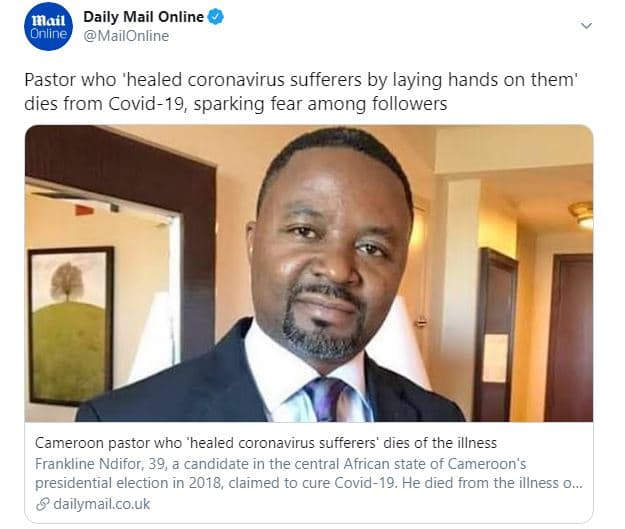The height and width of the screenshot is (529, 625).
Task: Click the brown door in the photo
Action: (568, 337)
